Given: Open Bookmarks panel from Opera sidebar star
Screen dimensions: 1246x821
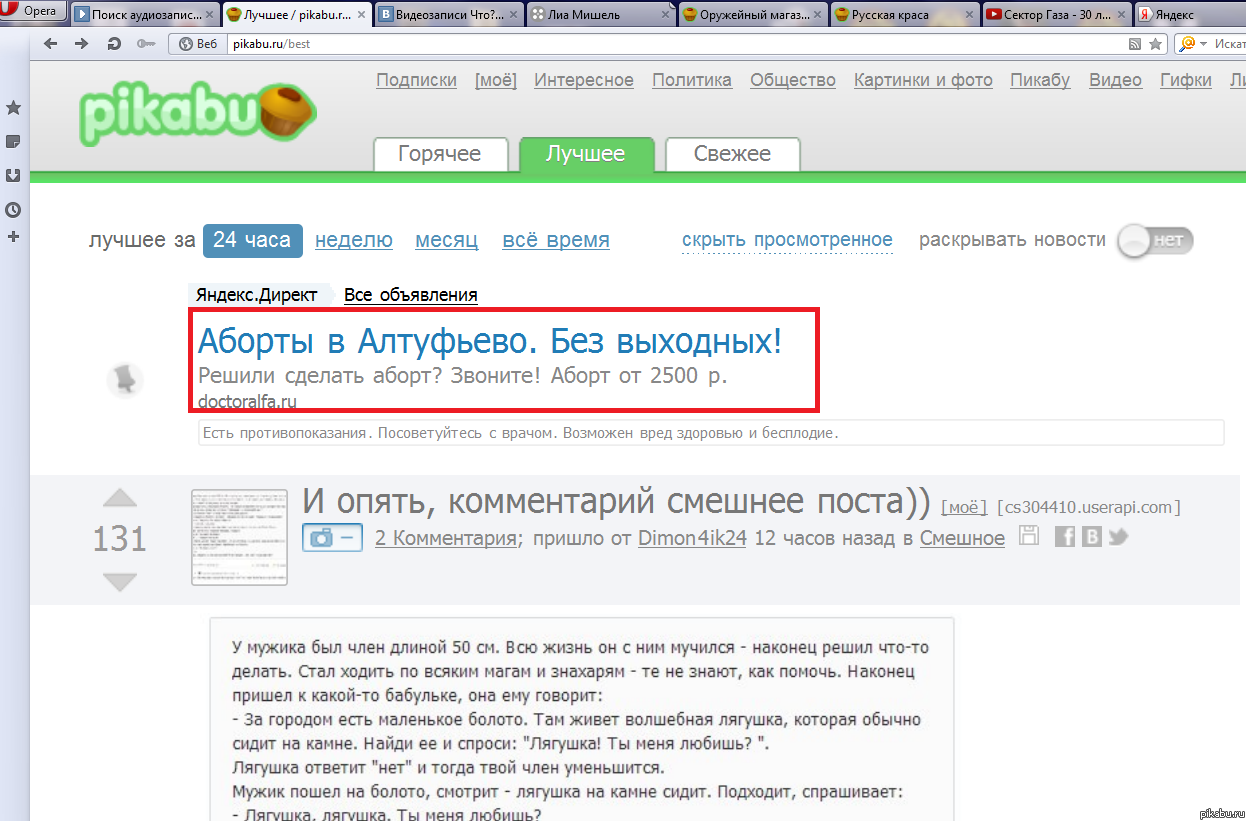Looking at the screenshot, I should click(14, 108).
